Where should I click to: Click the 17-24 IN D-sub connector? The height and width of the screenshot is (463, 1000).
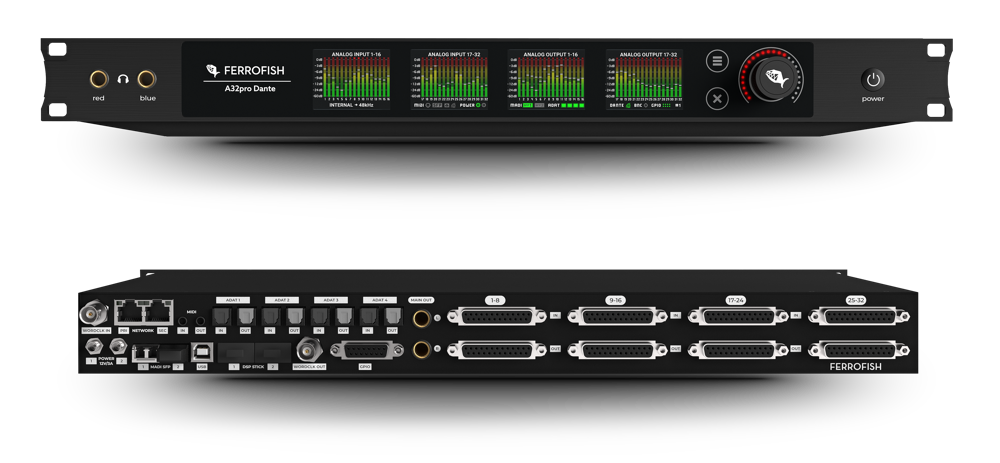click(x=737, y=316)
